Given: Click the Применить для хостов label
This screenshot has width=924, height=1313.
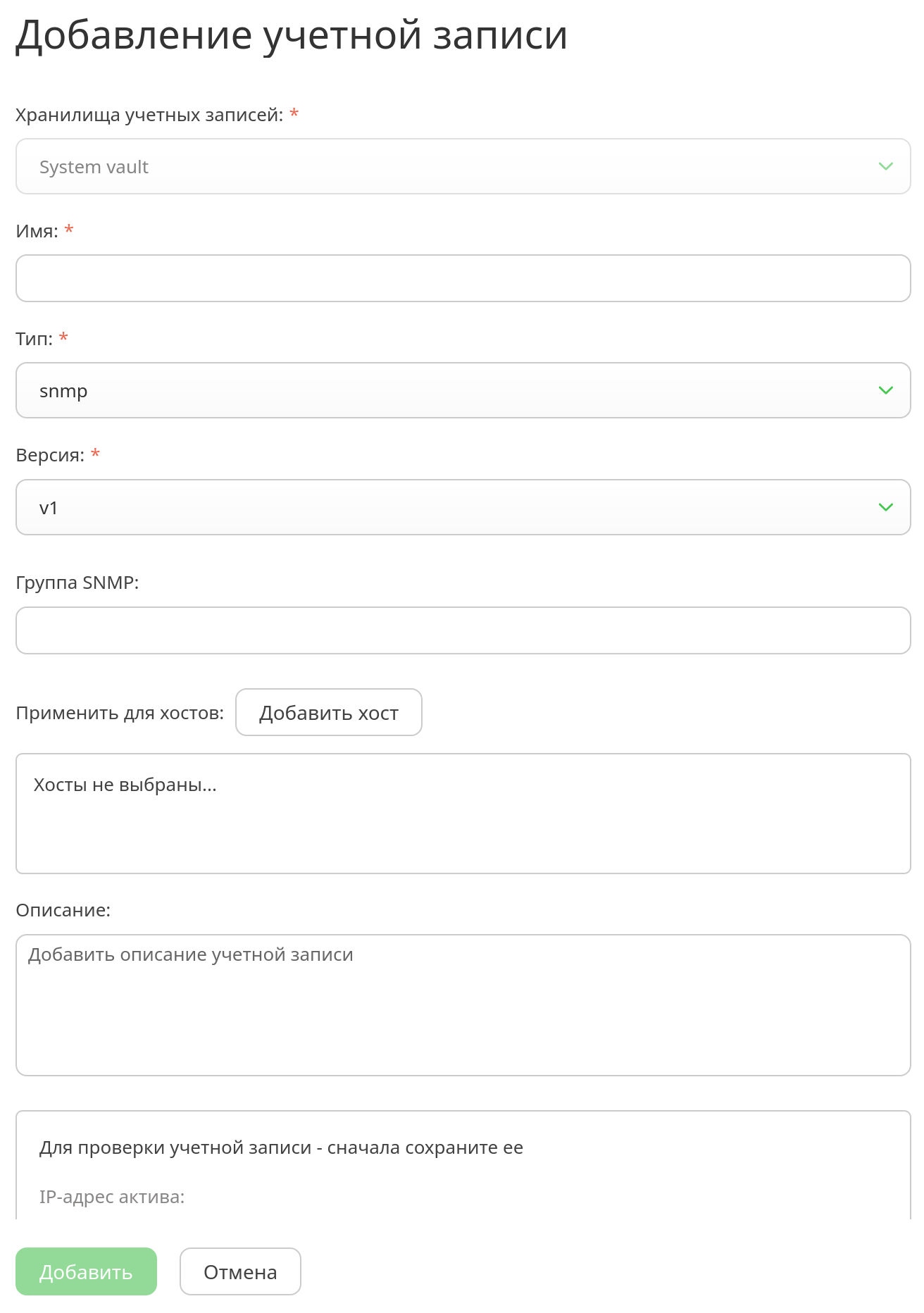Looking at the screenshot, I should (x=120, y=713).
